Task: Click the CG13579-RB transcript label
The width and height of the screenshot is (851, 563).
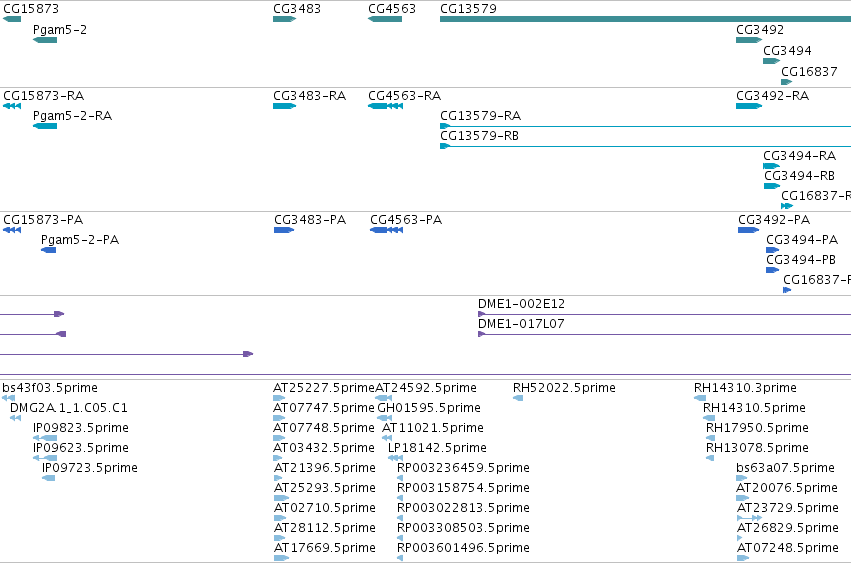Action: click(x=479, y=136)
